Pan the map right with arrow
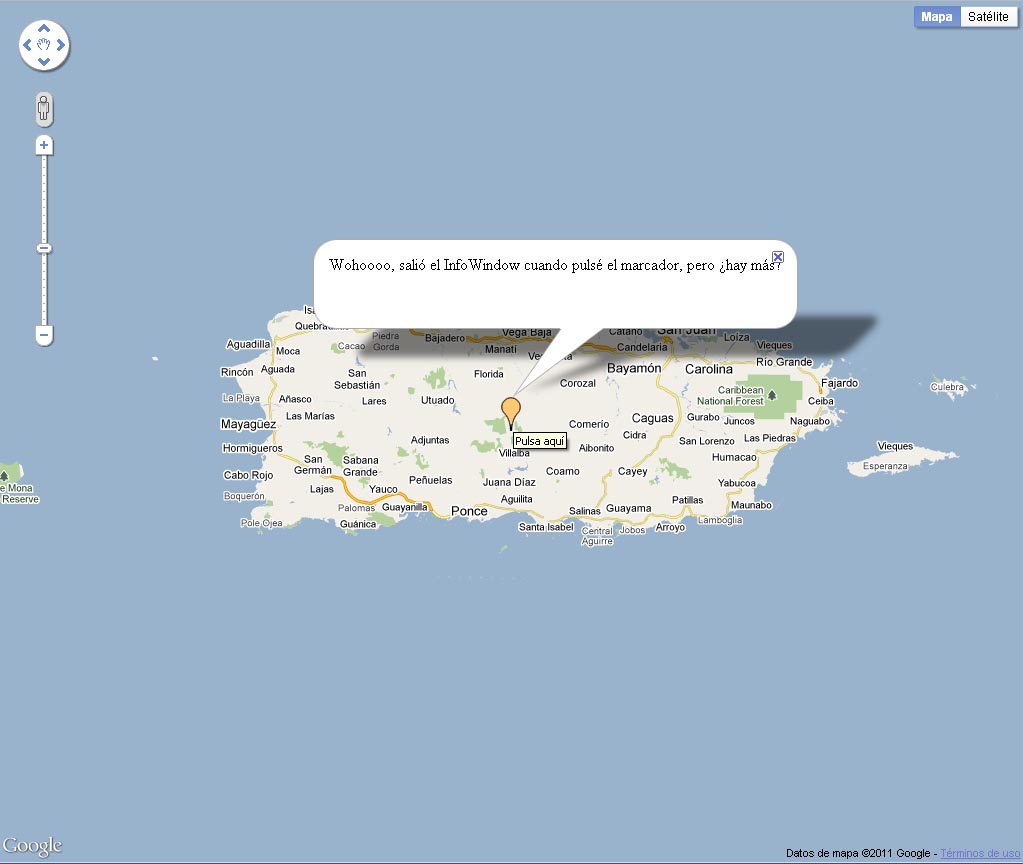Viewport: 1023px width, 864px height. (61, 45)
